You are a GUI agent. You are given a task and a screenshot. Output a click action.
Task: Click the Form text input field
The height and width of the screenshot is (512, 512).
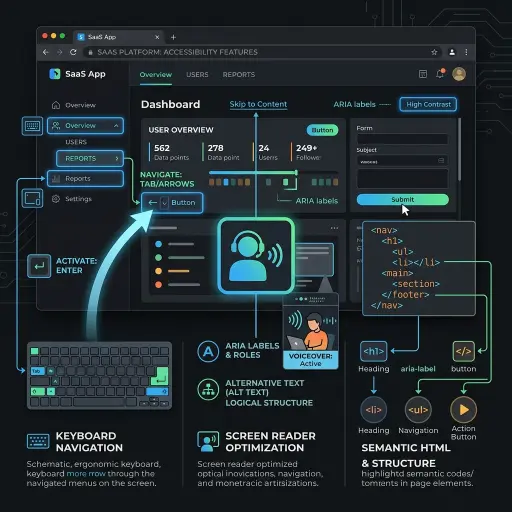(402, 139)
